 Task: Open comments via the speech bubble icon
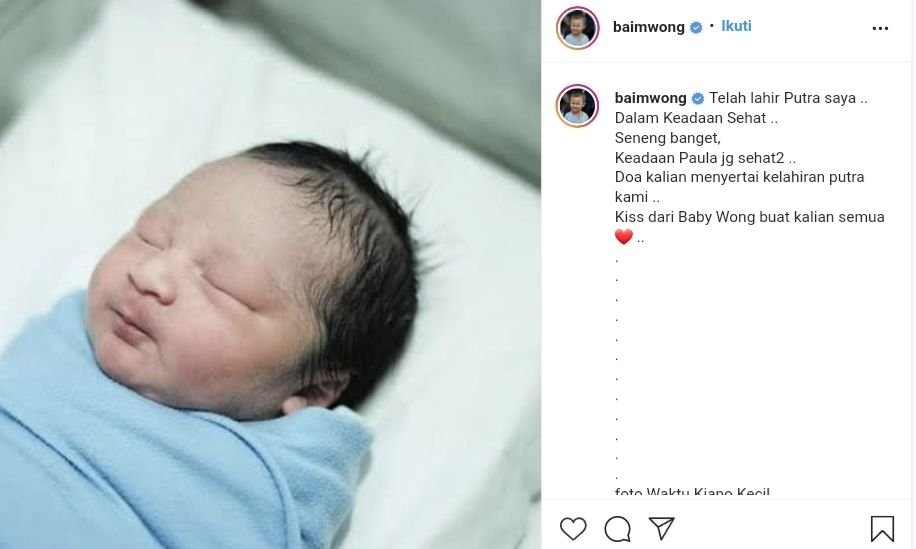(617, 529)
